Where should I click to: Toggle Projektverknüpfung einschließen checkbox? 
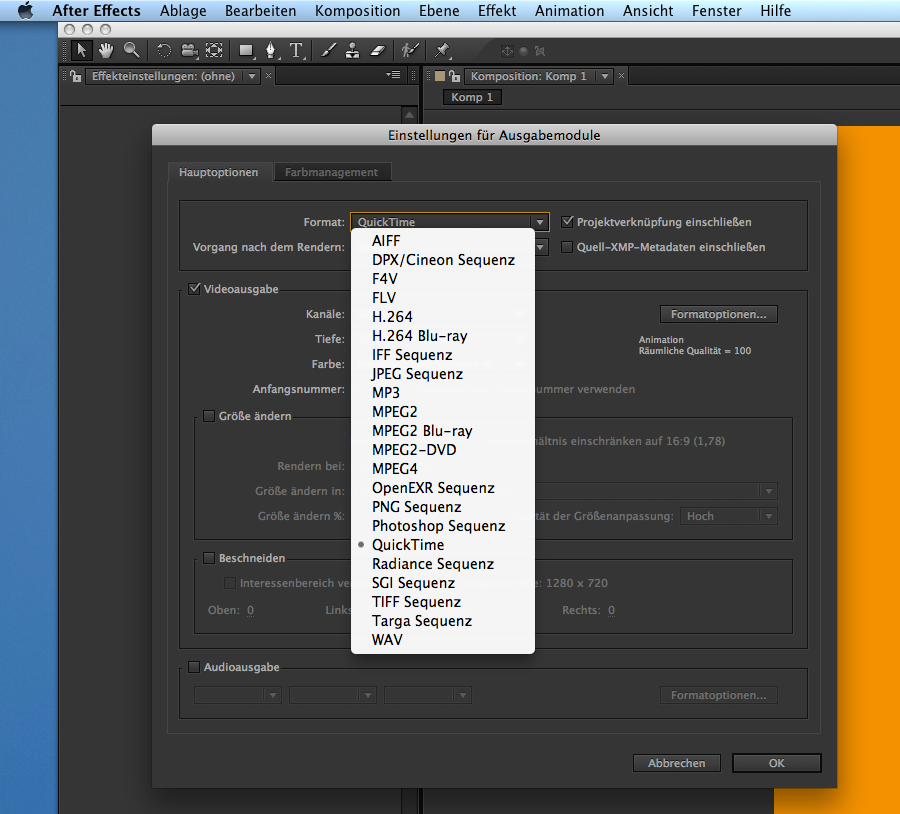click(x=567, y=222)
